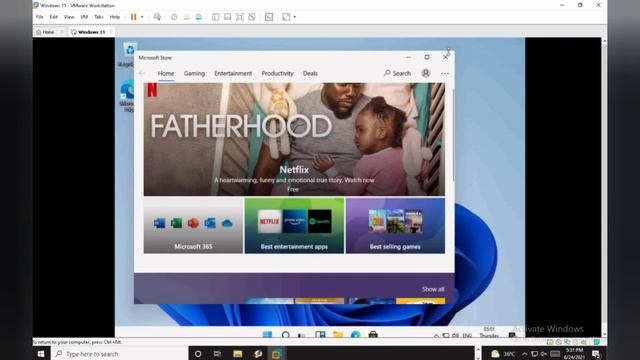Select the Store Home tab

166,73
